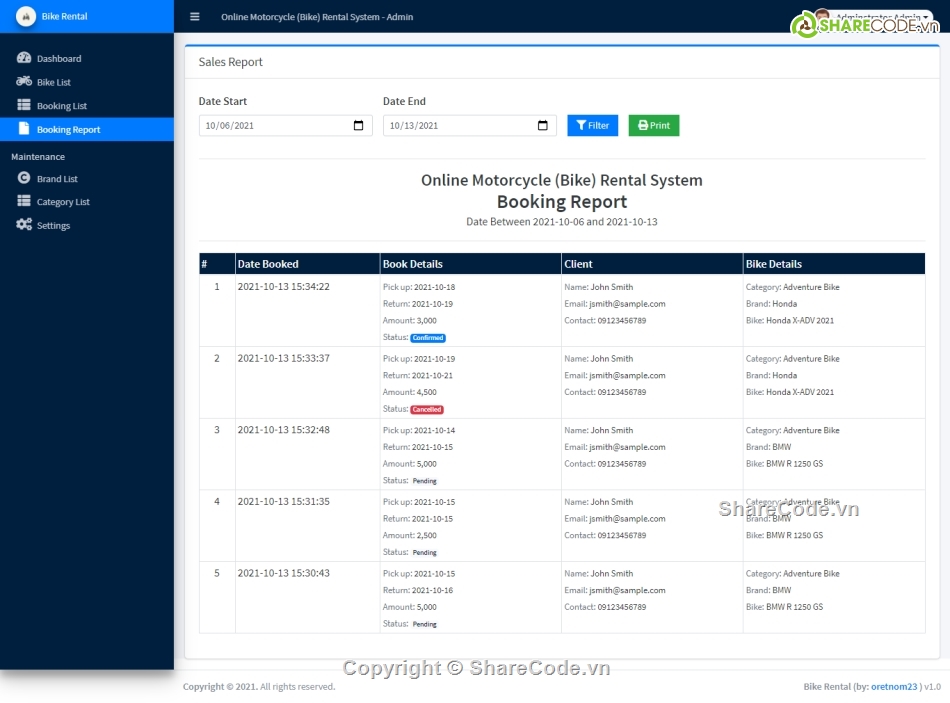Click the Dashboard speedometer icon
Image resolution: width=950 pixels, height=703 pixels.
pos(24,58)
